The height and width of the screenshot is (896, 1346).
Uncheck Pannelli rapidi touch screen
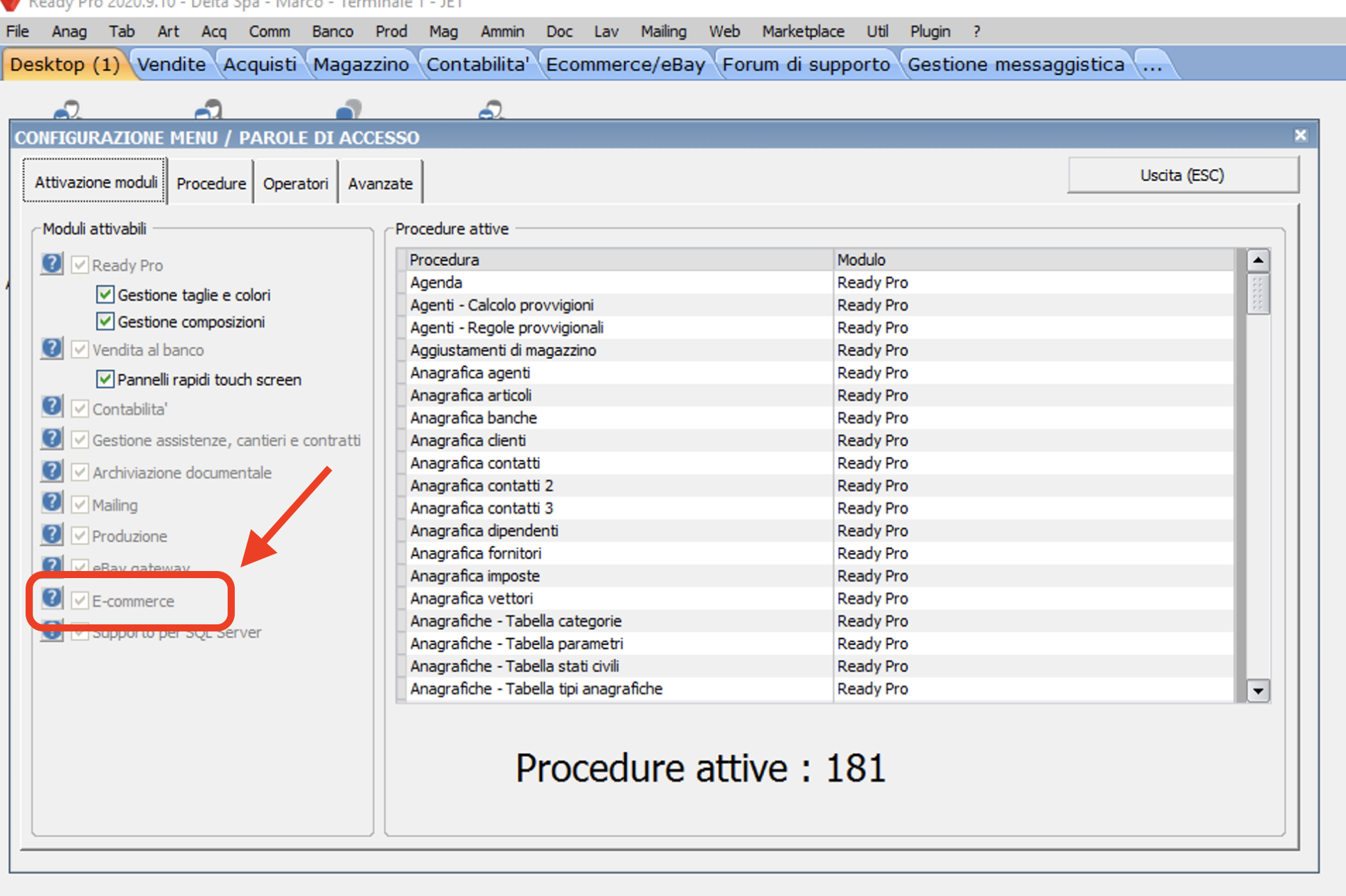point(105,379)
